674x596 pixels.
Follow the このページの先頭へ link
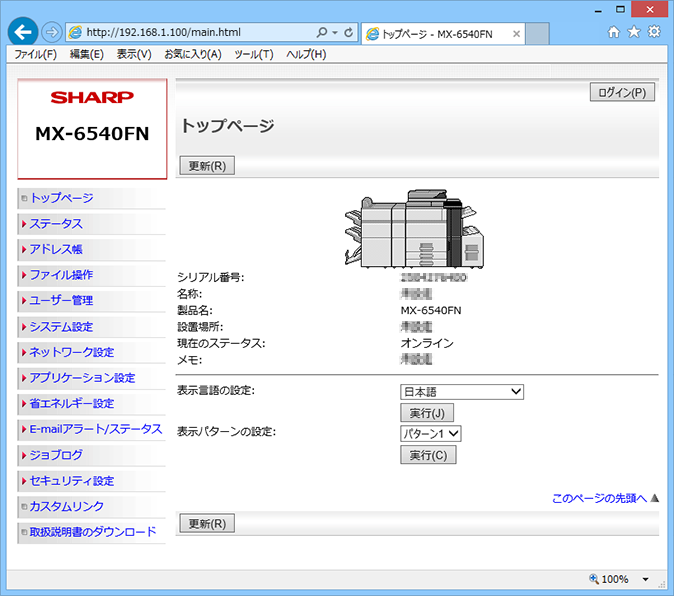(599, 497)
